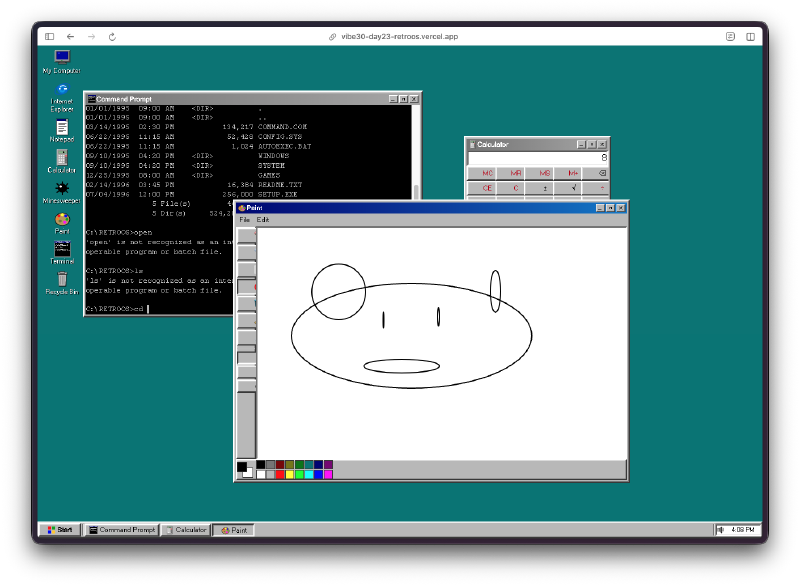This screenshot has width=800, height=586.
Task: Switch to Command Prompt via taskbar button
Action: pyautogui.click(x=121, y=529)
